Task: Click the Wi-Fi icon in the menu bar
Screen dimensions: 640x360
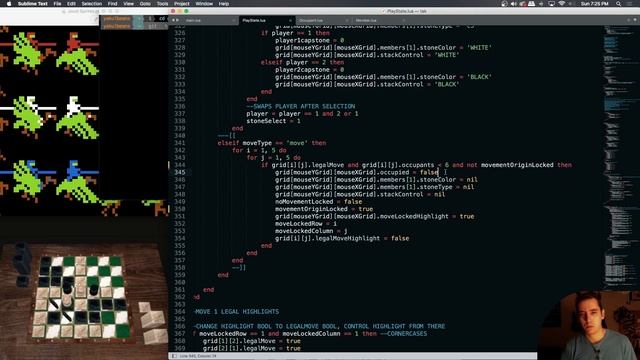Action: click(562, 4)
